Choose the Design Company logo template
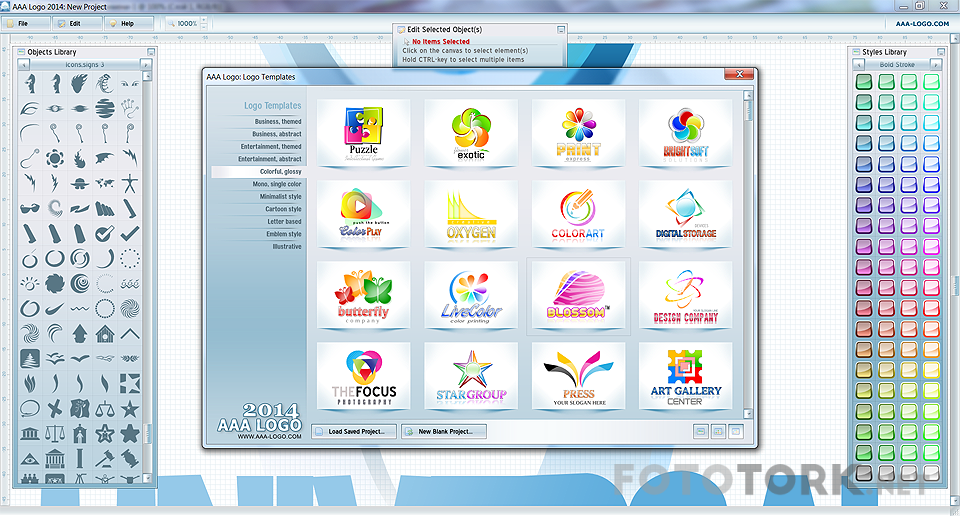The image size is (960, 516). [685, 295]
